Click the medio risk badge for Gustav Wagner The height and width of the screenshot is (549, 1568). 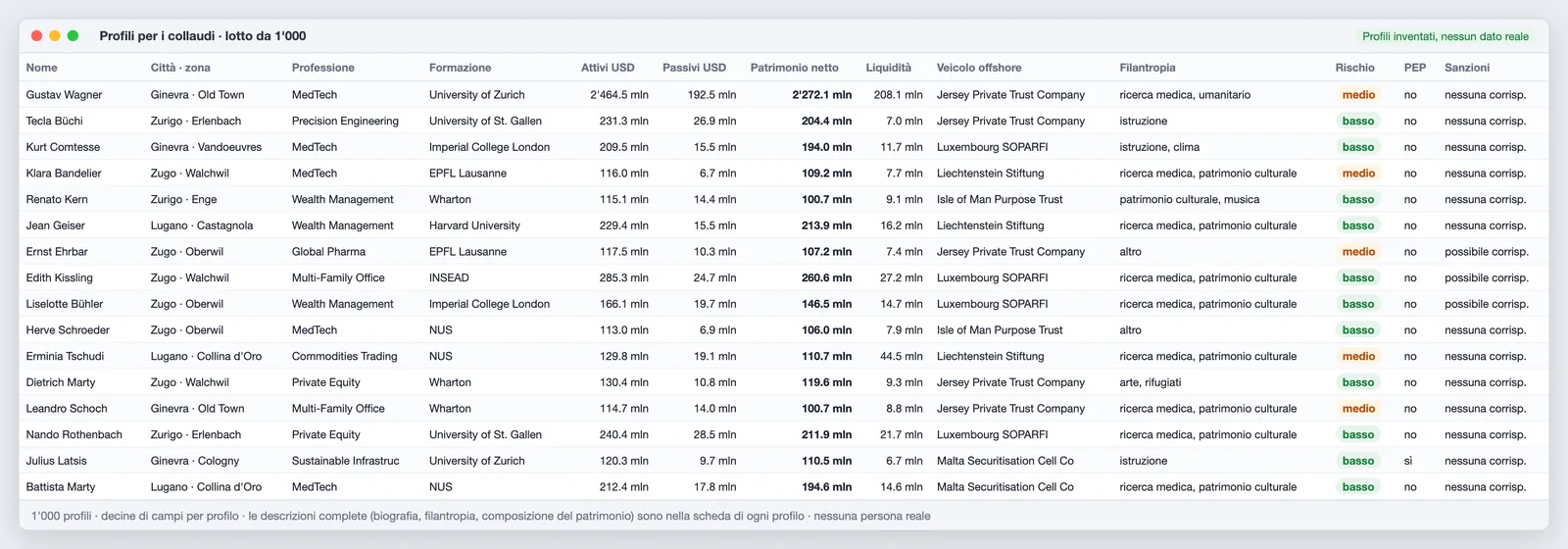coord(1358,95)
